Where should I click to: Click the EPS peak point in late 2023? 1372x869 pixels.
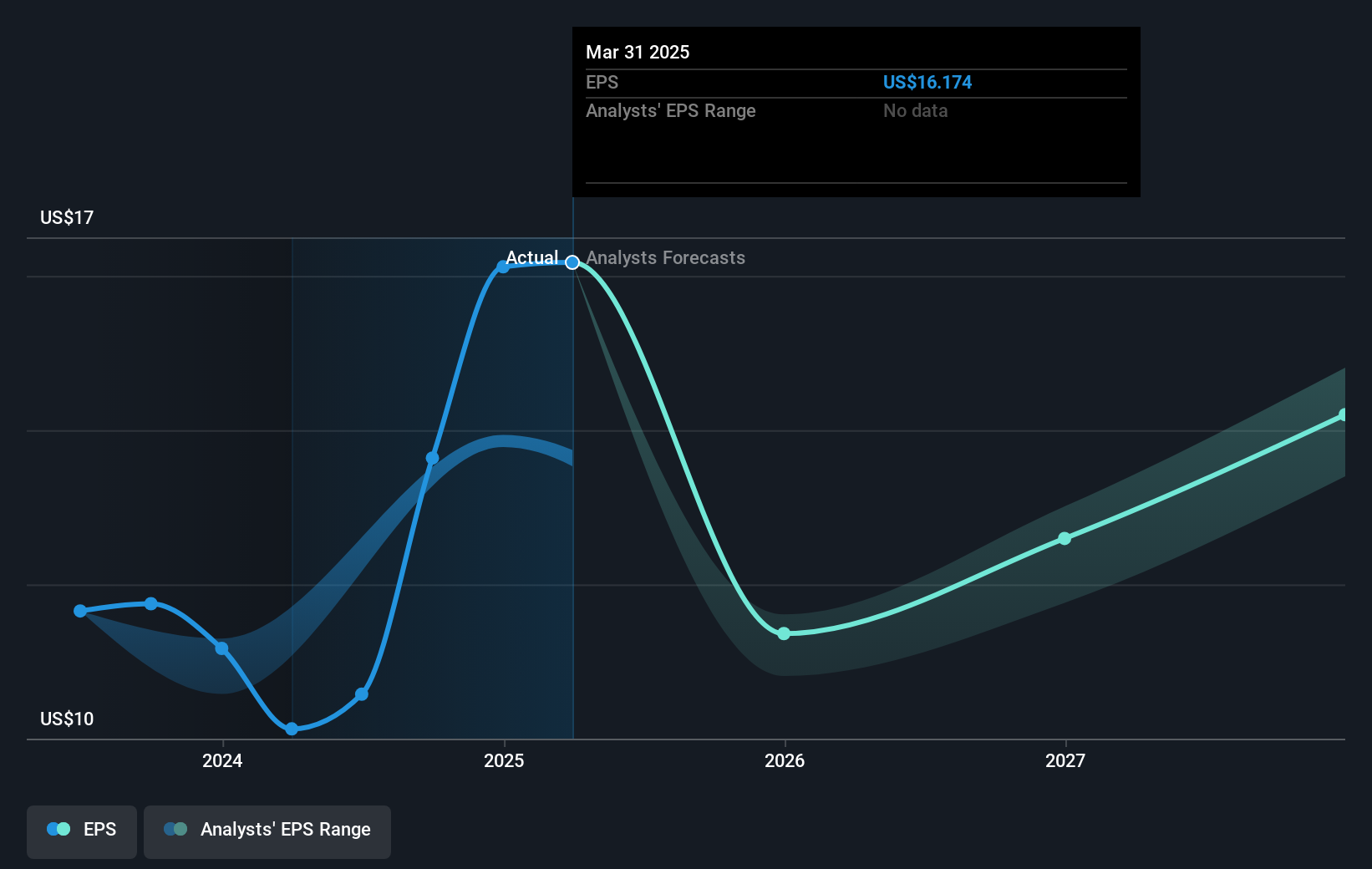tap(151, 603)
